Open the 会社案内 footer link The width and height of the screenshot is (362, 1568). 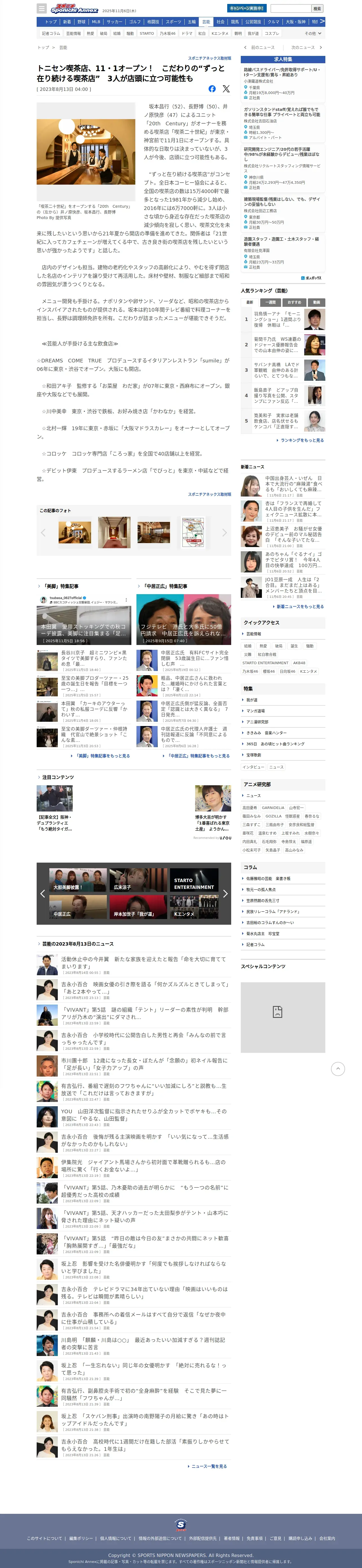pos(327,1538)
